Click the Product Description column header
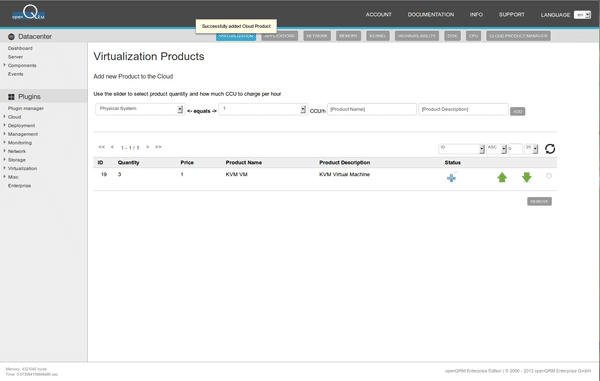Screen dimensions: 600x381 coord(344,163)
